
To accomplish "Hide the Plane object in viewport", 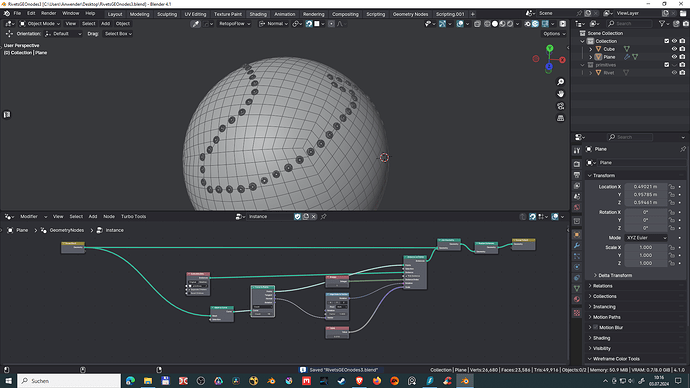I will click(674, 57).
